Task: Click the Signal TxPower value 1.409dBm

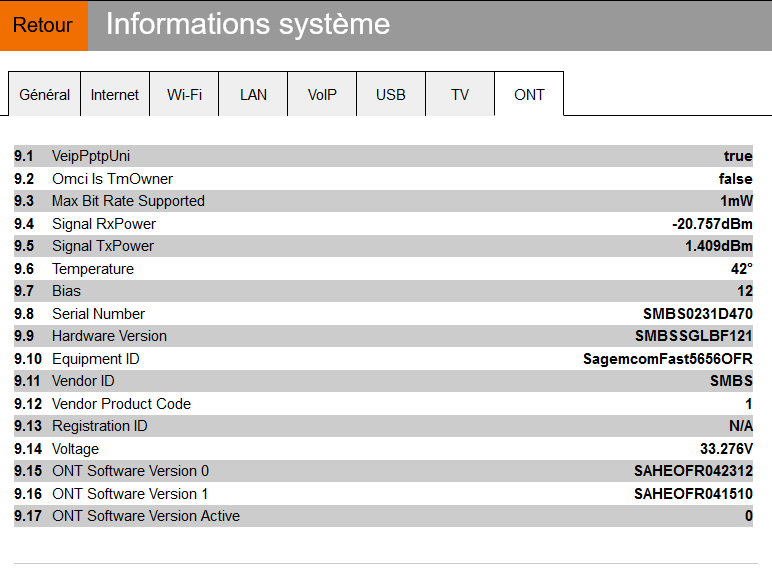Action: (x=718, y=246)
